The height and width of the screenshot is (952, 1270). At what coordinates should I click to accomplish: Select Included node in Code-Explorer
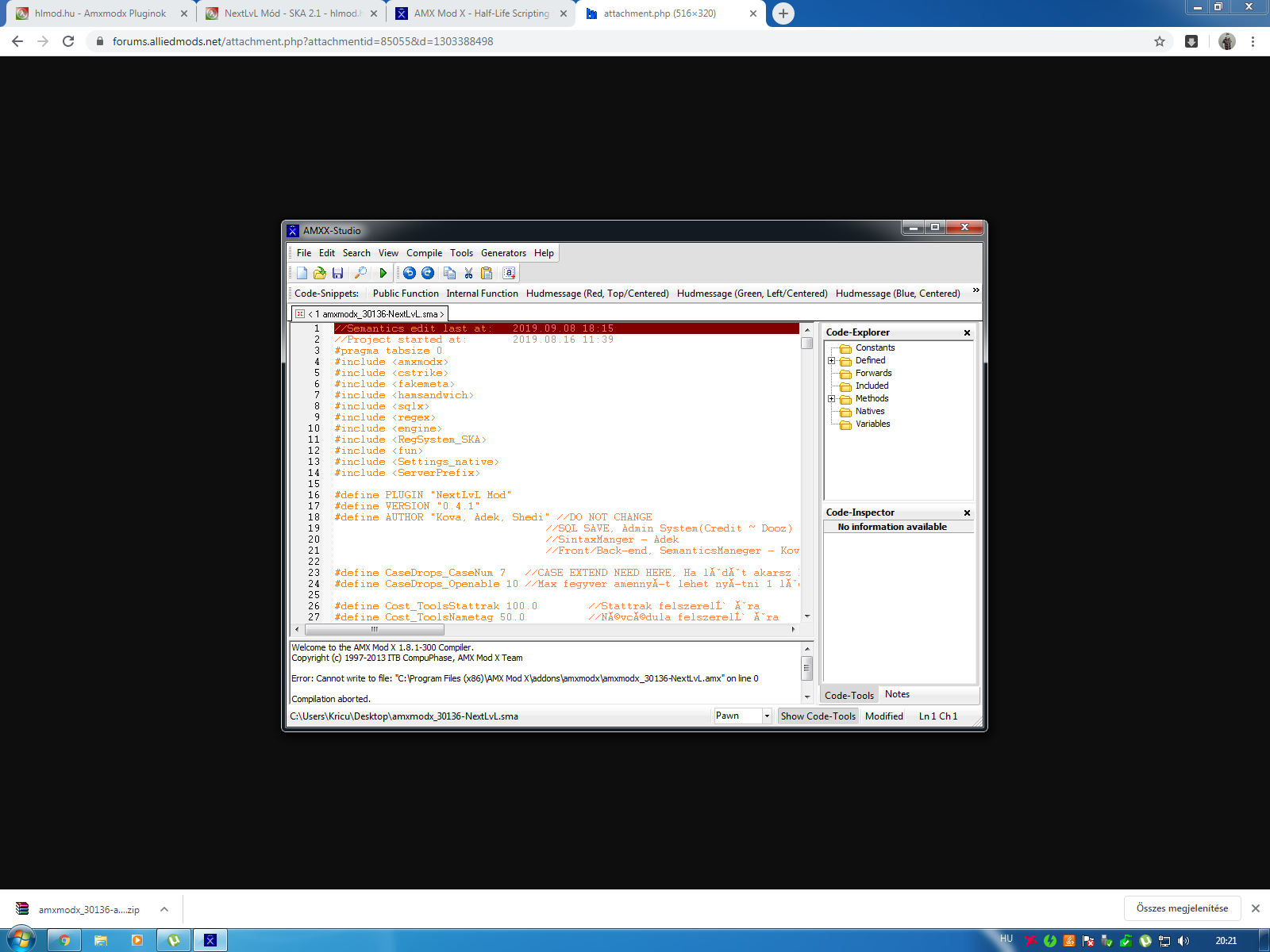pos(872,386)
